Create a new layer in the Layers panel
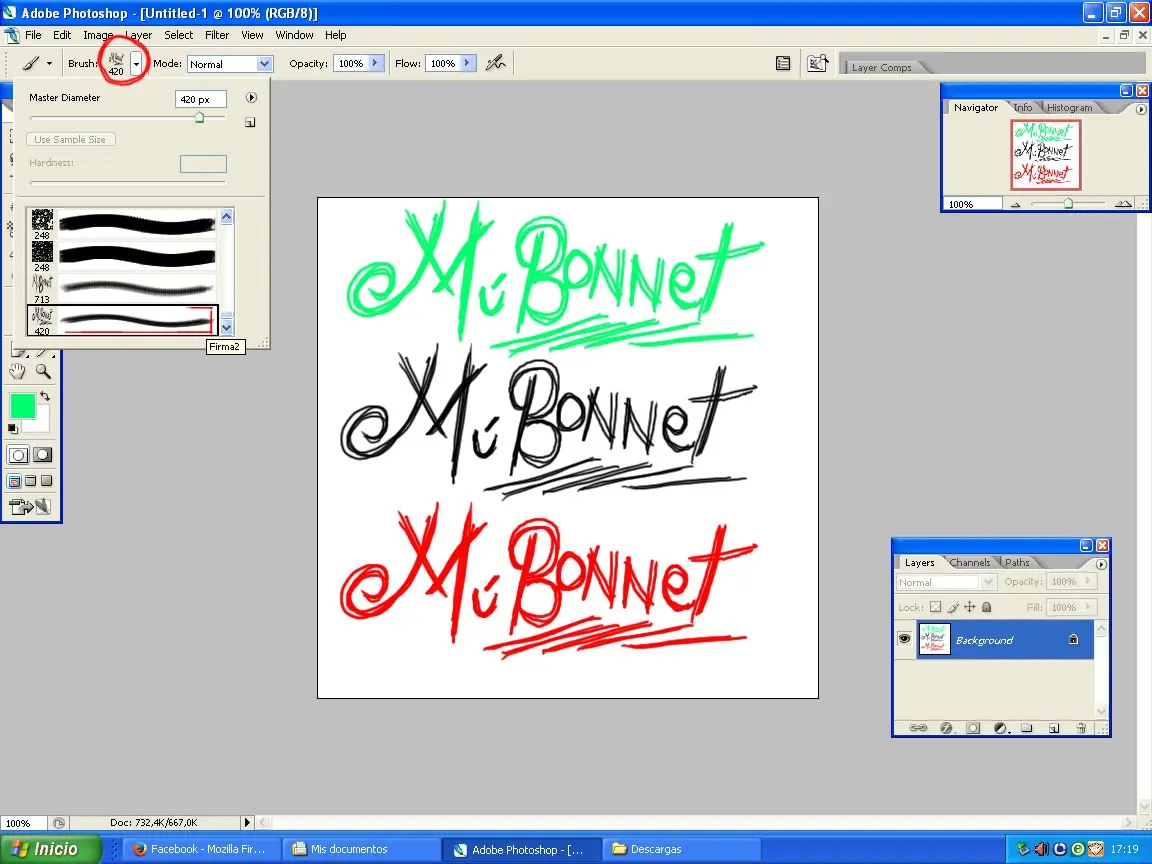Viewport: 1152px width, 864px height. point(1052,728)
